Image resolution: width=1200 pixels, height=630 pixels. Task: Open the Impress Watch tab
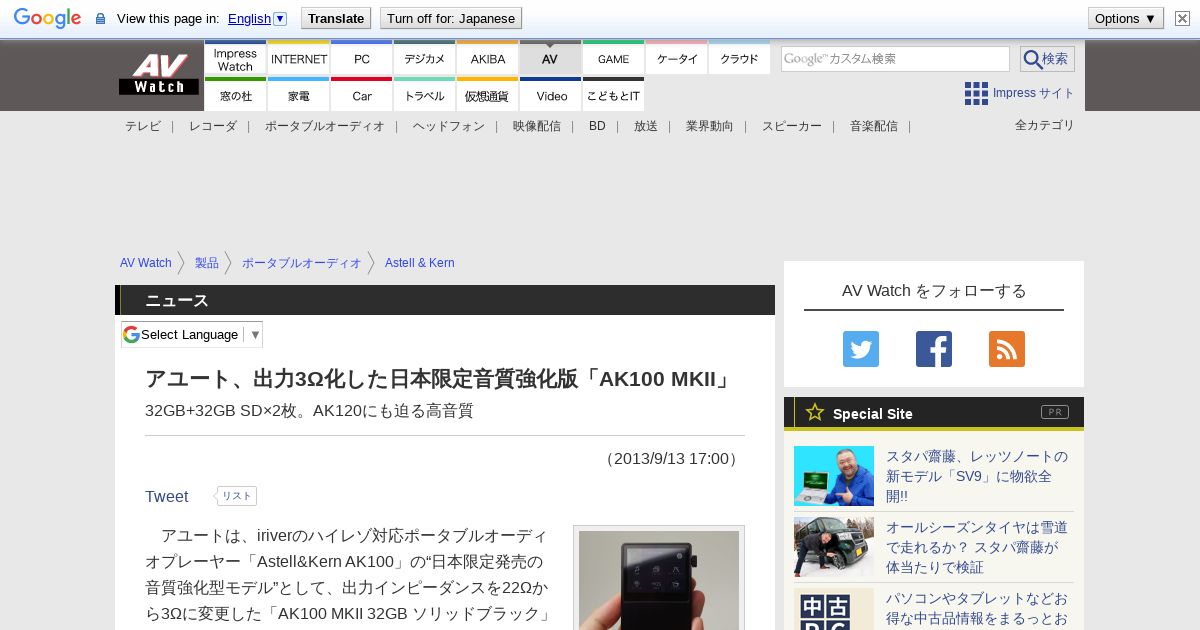(x=235, y=59)
